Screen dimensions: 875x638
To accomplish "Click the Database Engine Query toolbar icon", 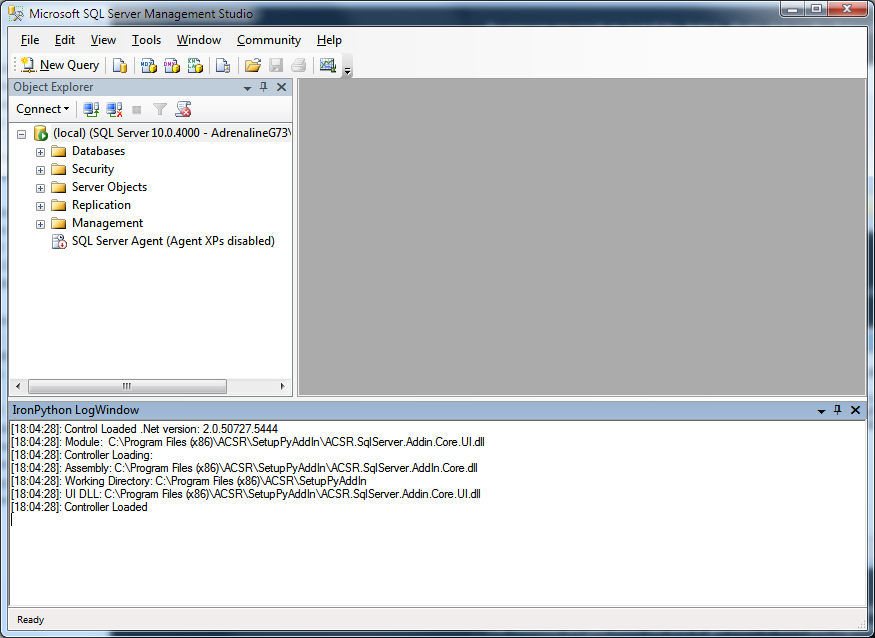I will (120, 65).
